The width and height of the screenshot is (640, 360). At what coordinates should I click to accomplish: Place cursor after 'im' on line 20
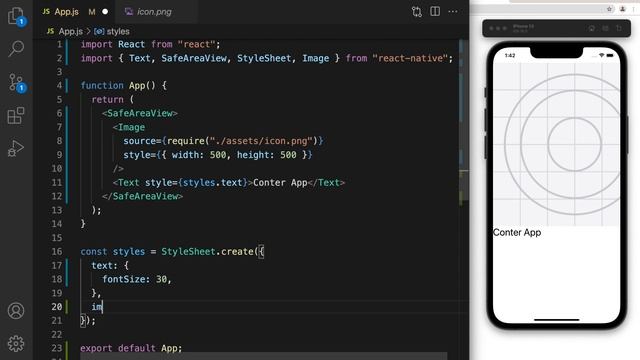[102, 307]
